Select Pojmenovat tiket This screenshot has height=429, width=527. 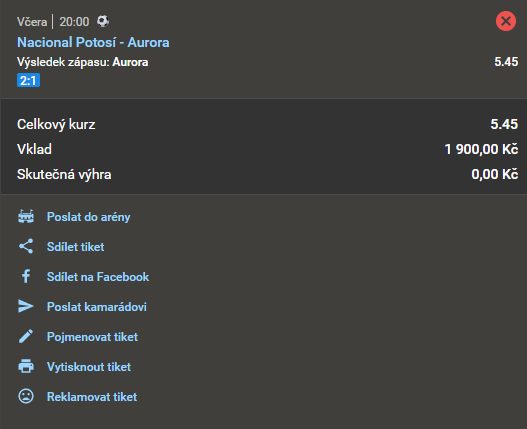[92, 337]
